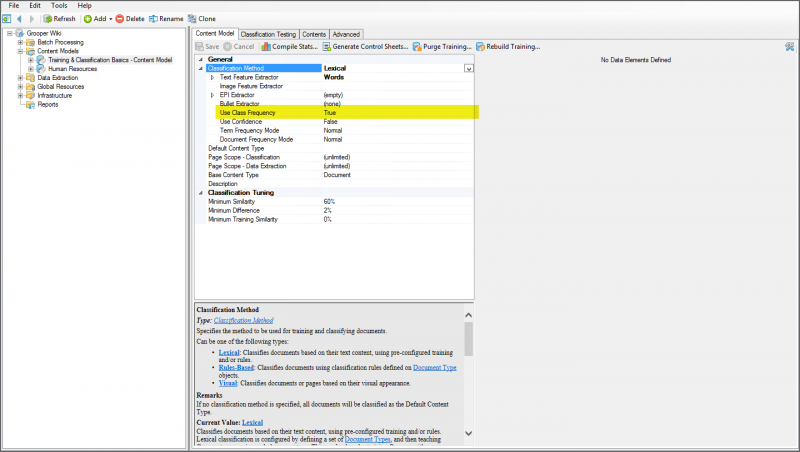This screenshot has width=800, height=452.
Task: Click the Rebuild Training button
Action: 511,46
